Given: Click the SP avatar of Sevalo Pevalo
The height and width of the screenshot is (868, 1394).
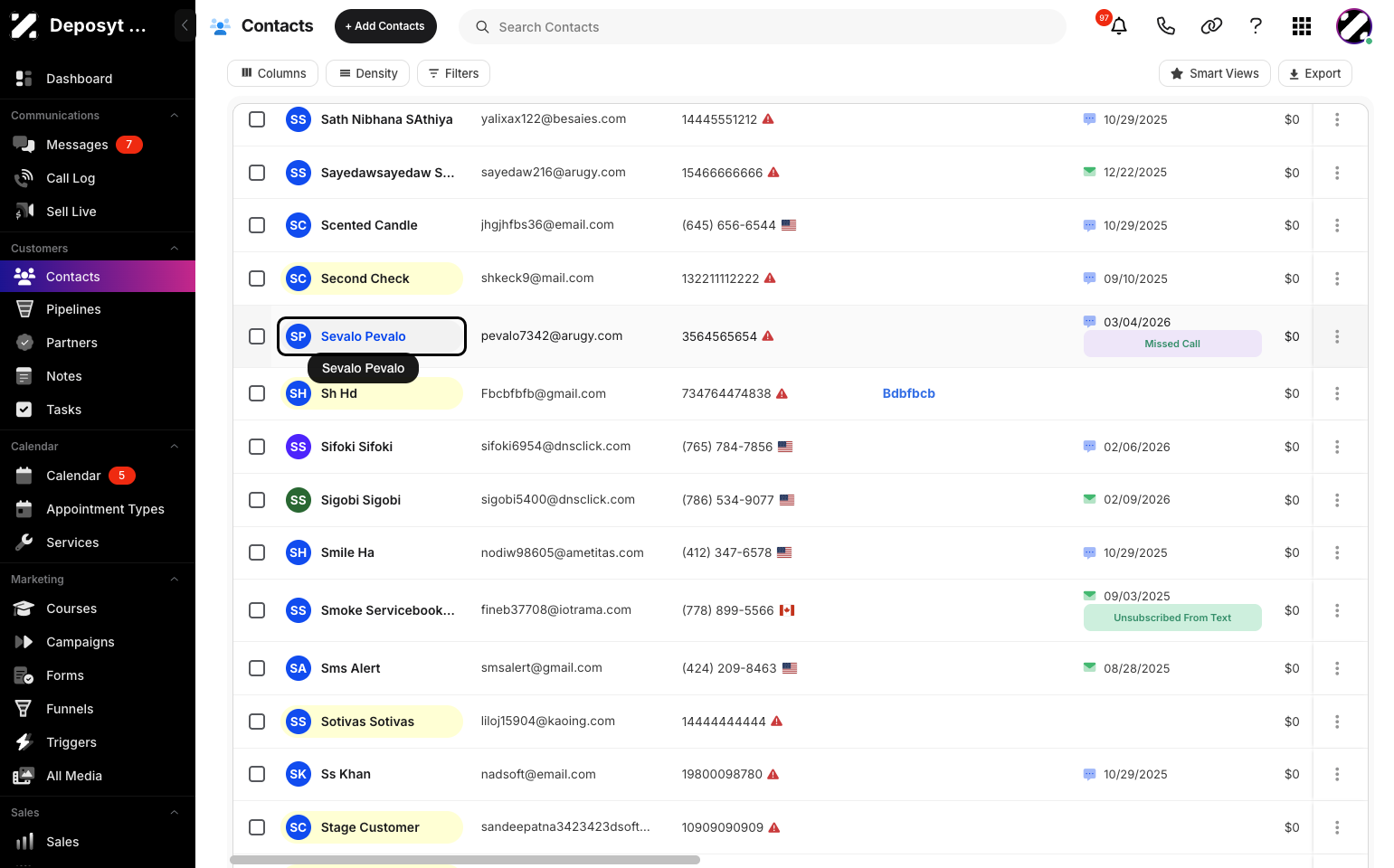Looking at the screenshot, I should (299, 336).
